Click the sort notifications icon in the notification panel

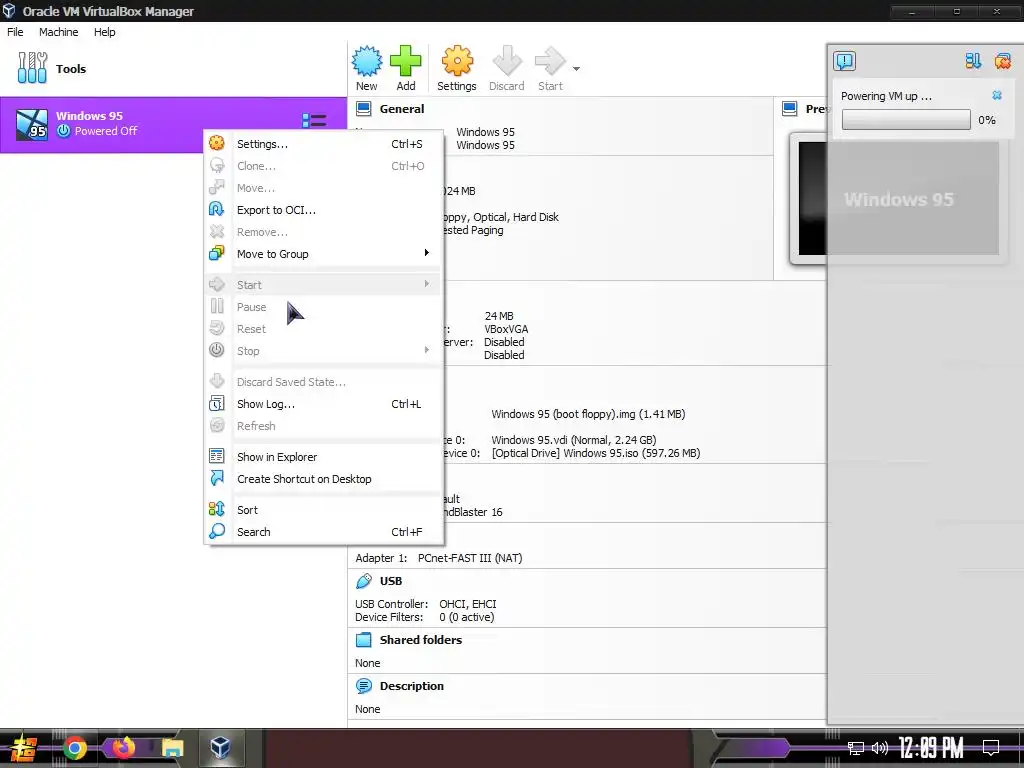(973, 61)
